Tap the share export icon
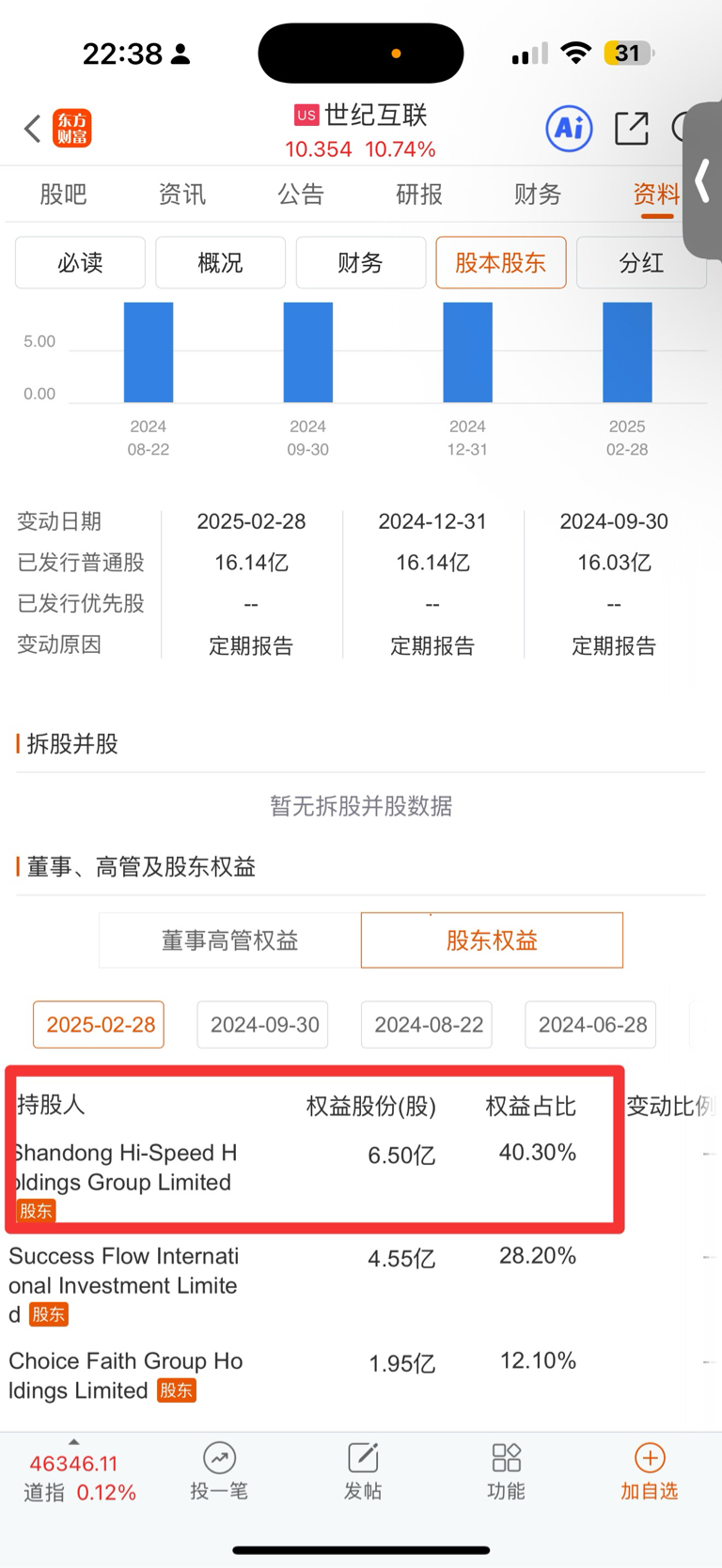This screenshot has height=1568, width=722. pos(632,128)
